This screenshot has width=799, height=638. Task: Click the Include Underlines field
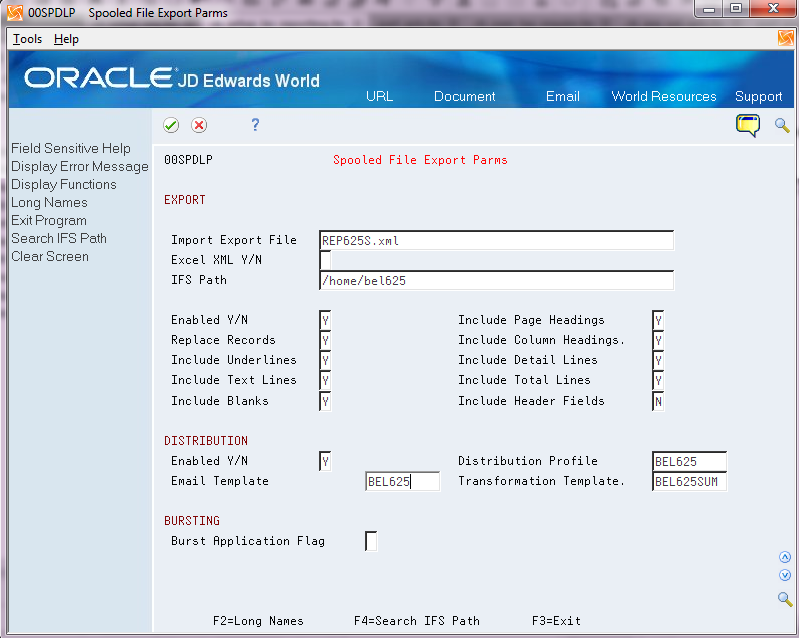pos(325,361)
